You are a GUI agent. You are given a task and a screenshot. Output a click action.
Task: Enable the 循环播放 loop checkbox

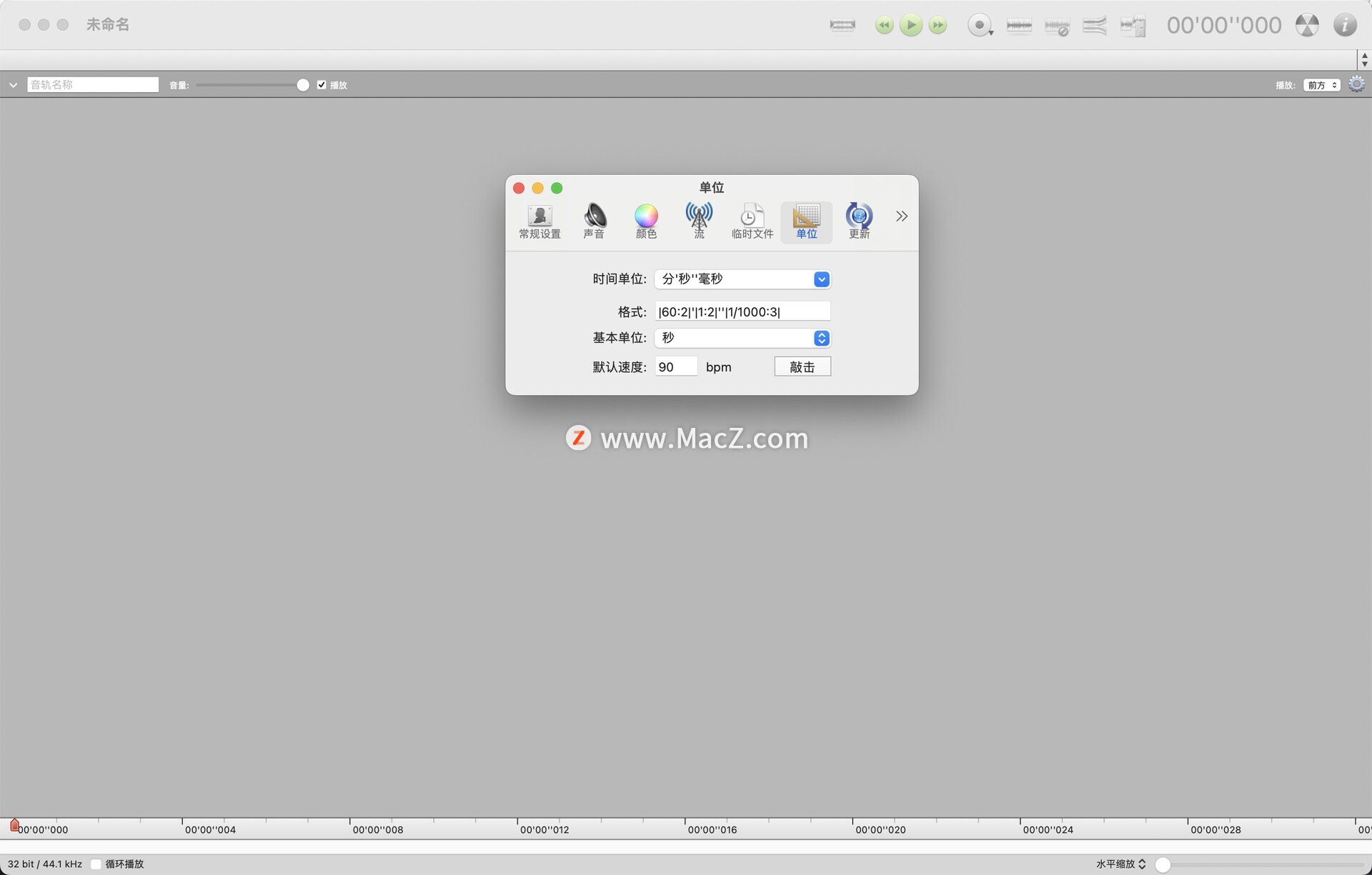click(x=96, y=864)
